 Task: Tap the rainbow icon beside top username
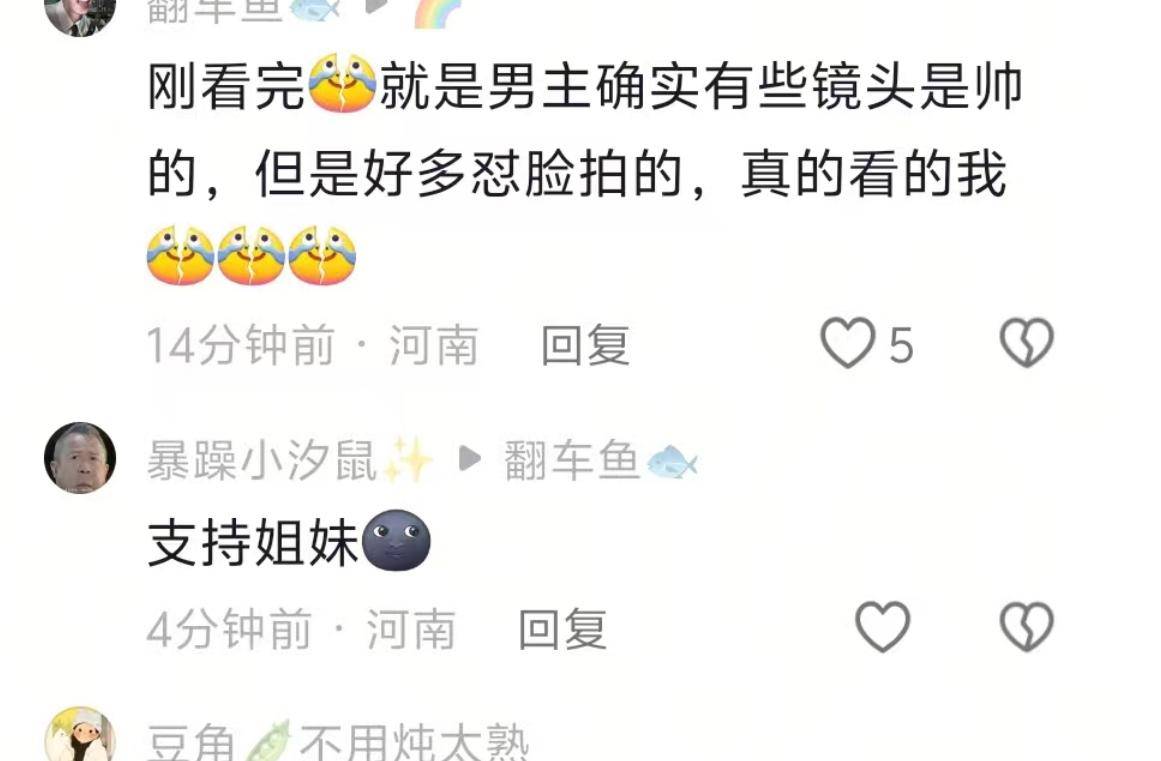tap(437, 13)
